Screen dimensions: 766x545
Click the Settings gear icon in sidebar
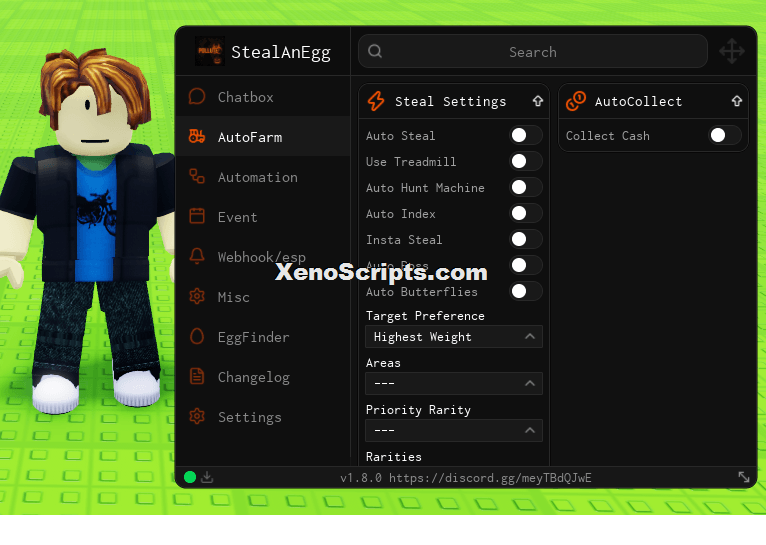click(x=197, y=417)
